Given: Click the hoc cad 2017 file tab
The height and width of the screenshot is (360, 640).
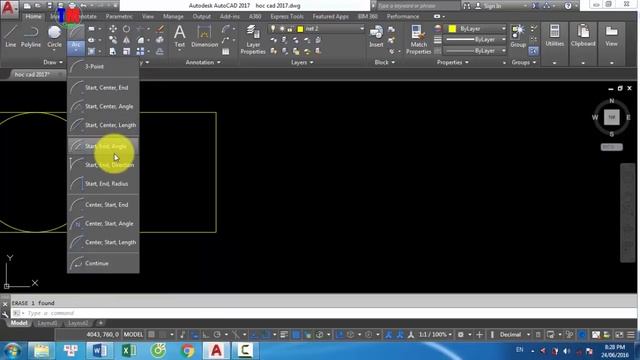Looking at the screenshot, I should tap(32, 74).
